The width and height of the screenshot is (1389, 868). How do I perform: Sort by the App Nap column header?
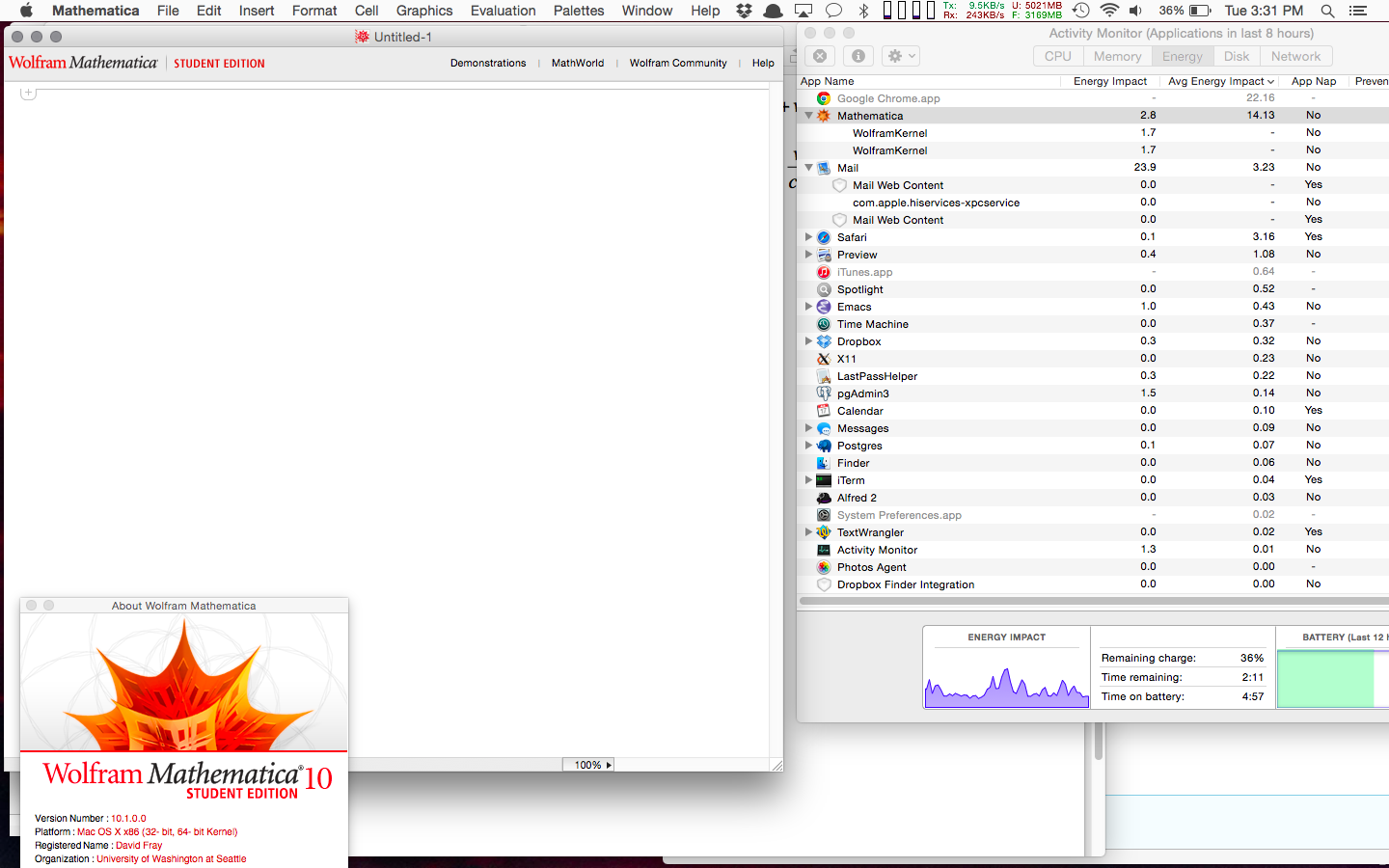click(x=1314, y=81)
